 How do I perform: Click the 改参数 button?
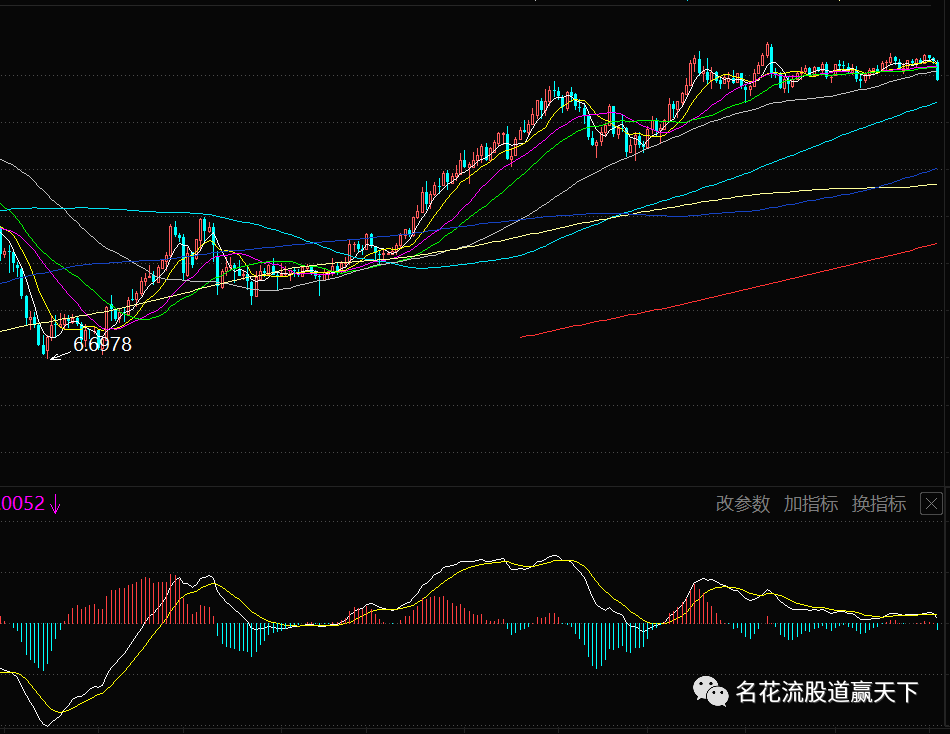(x=742, y=504)
